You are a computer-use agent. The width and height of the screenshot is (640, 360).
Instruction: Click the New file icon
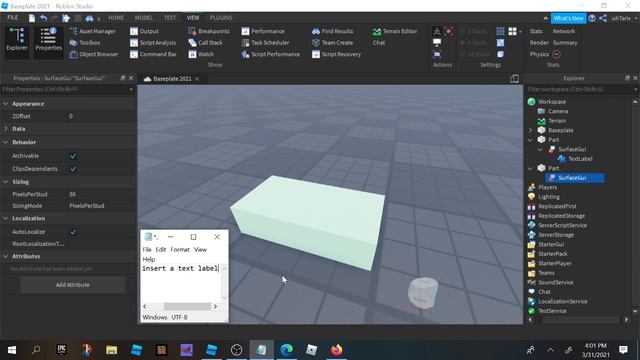[x=32, y=18]
